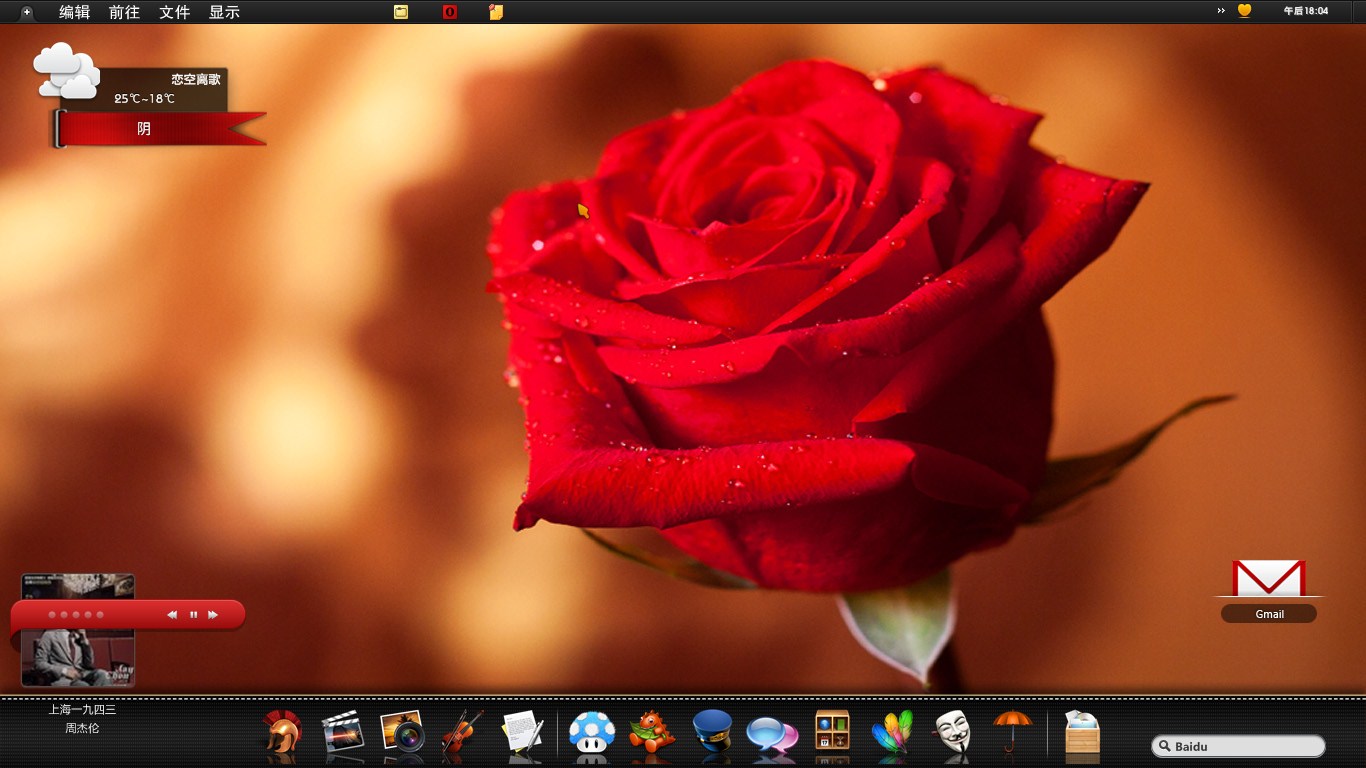This screenshot has height=768, width=1366.
Task: Launch the blue mushroom dock icon
Action: pos(592,732)
